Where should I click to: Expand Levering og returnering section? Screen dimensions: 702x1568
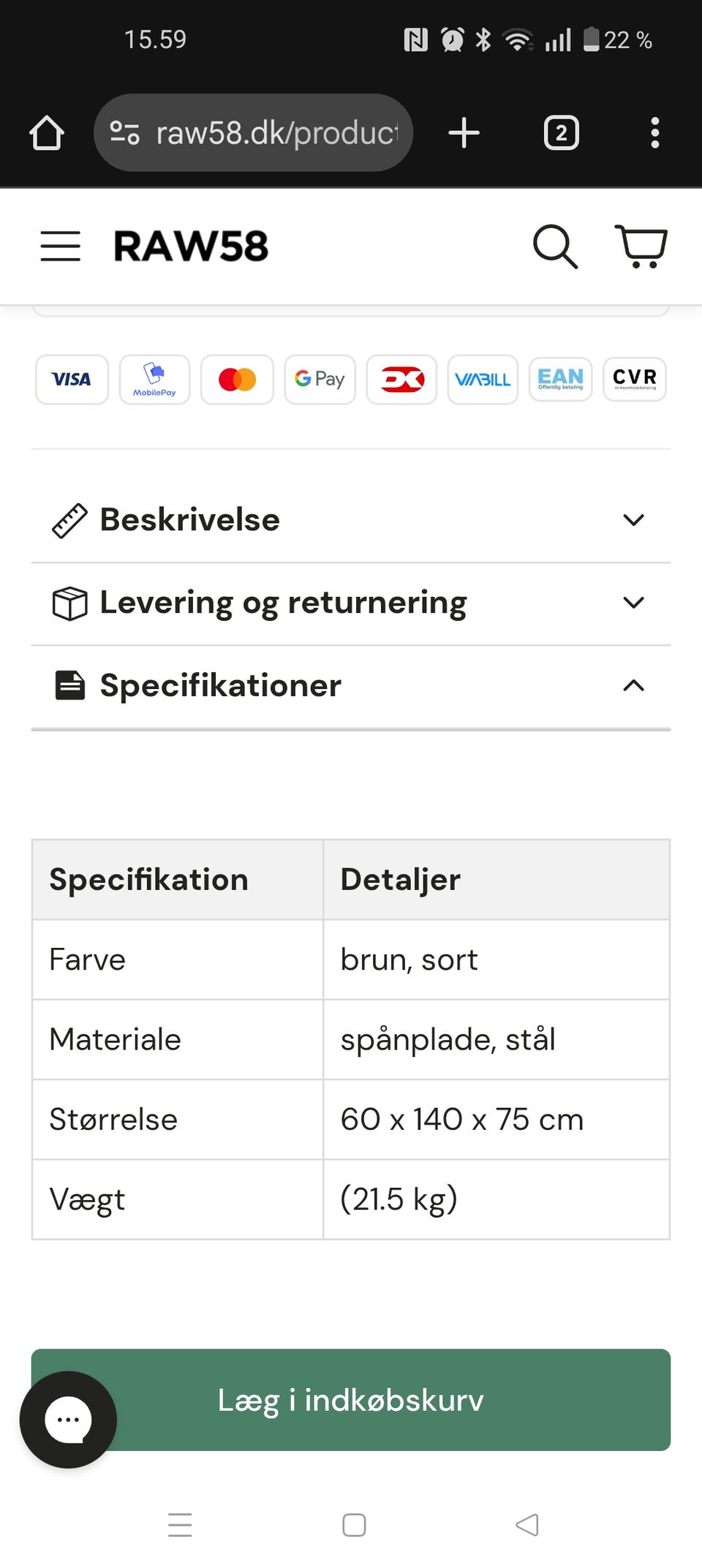351,603
